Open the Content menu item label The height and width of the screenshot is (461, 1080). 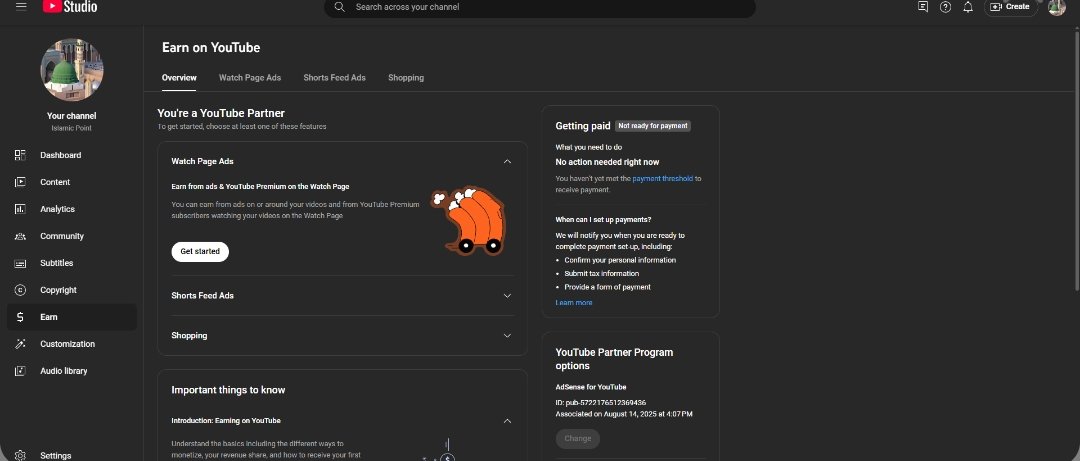click(x=55, y=182)
